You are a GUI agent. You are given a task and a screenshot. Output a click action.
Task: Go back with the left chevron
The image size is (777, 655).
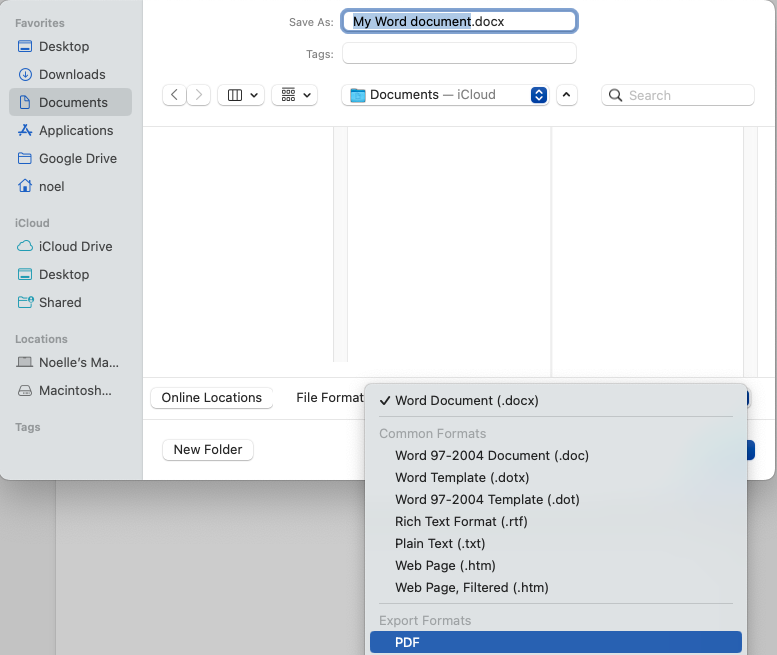(x=174, y=95)
